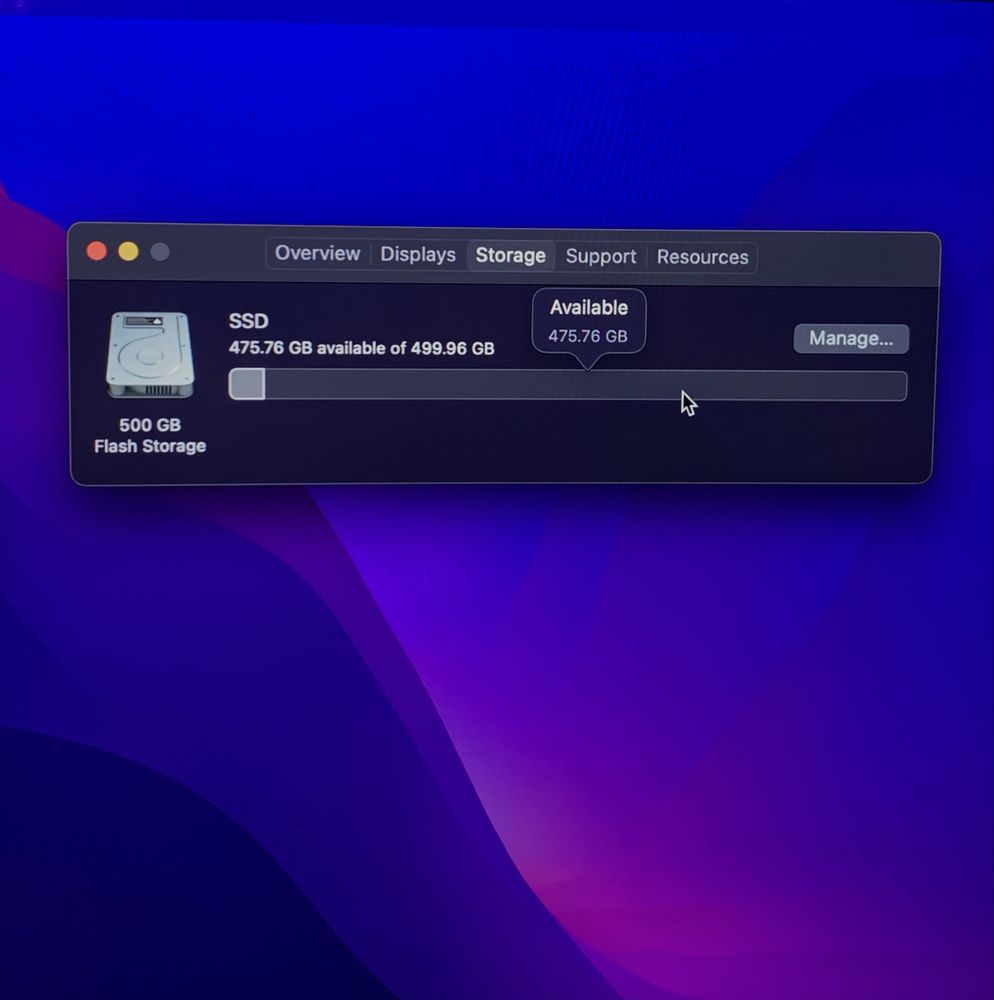Click the SSD volume name
The width and height of the screenshot is (994, 1000).
pos(248,321)
